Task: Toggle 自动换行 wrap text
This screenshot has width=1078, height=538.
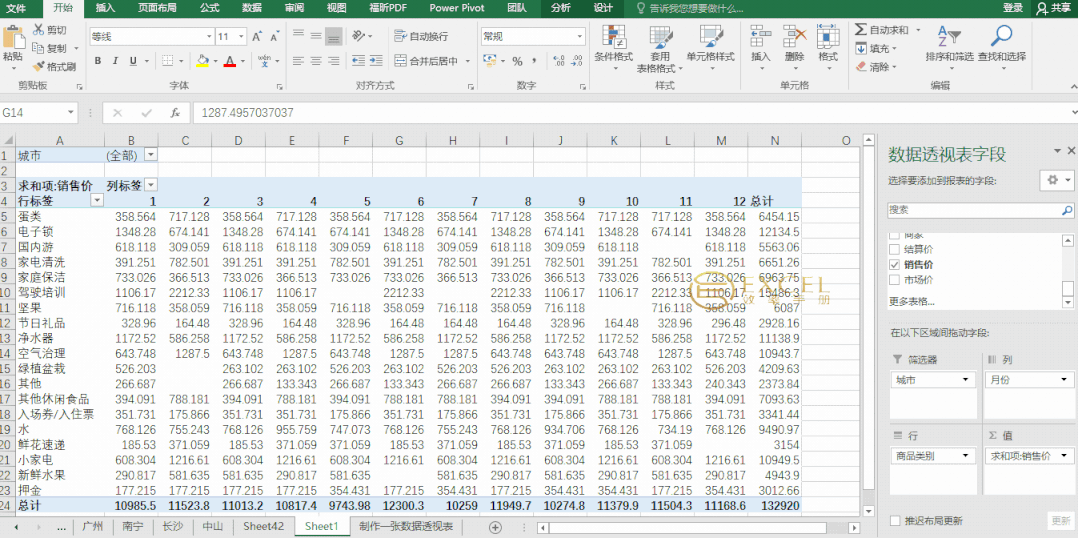Action: tap(421, 36)
